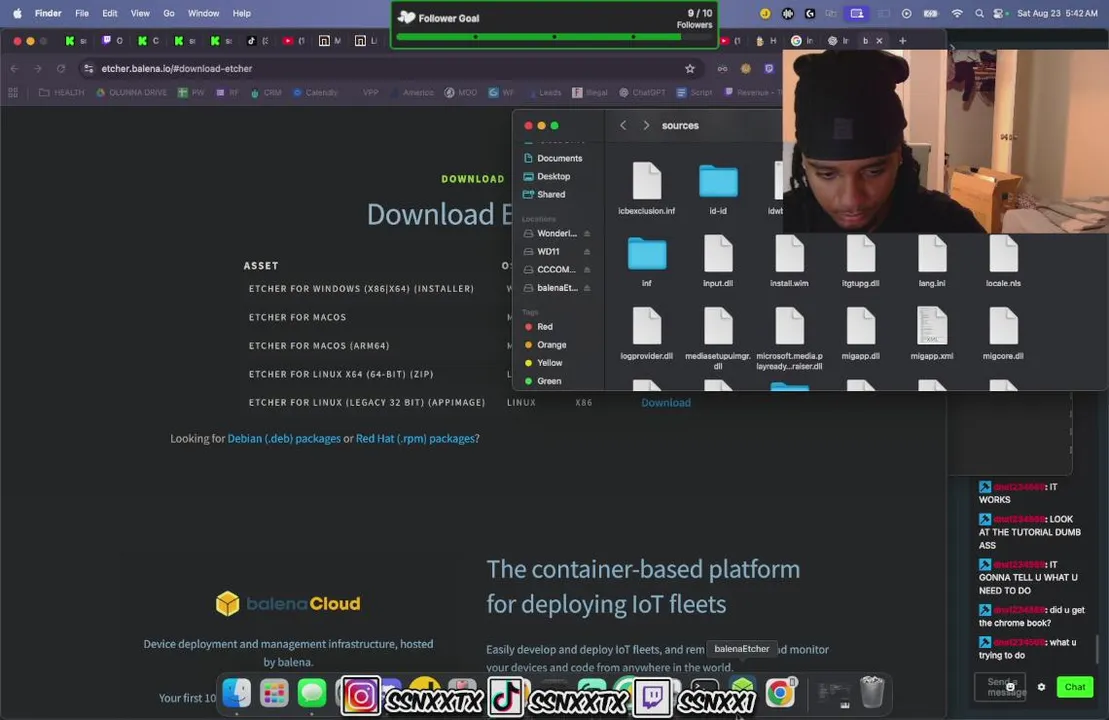Open Spotlight search in the menu bar
1109x720 pixels.
(979, 13)
